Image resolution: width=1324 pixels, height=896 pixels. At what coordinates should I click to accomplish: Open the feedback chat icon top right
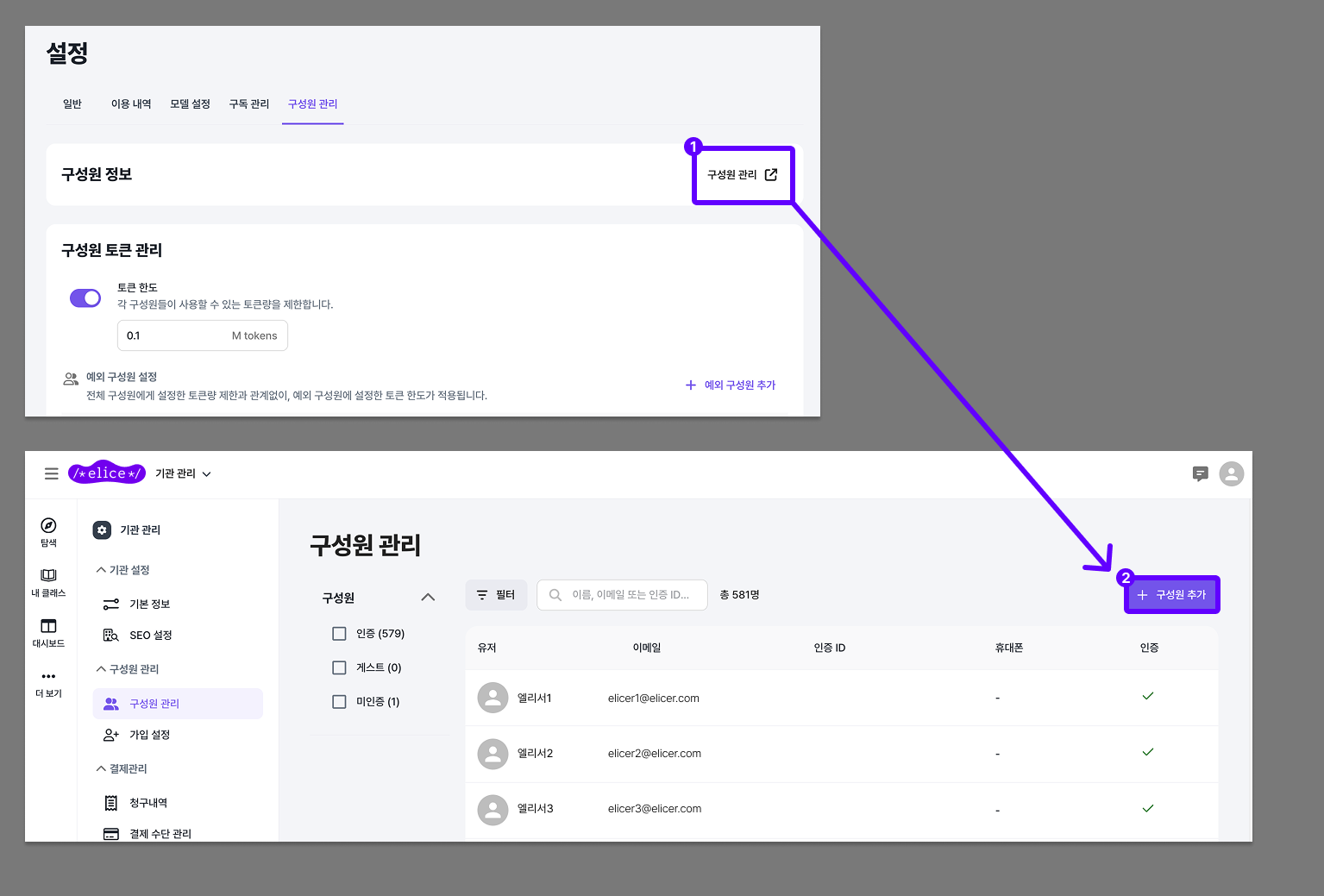coord(1201,473)
